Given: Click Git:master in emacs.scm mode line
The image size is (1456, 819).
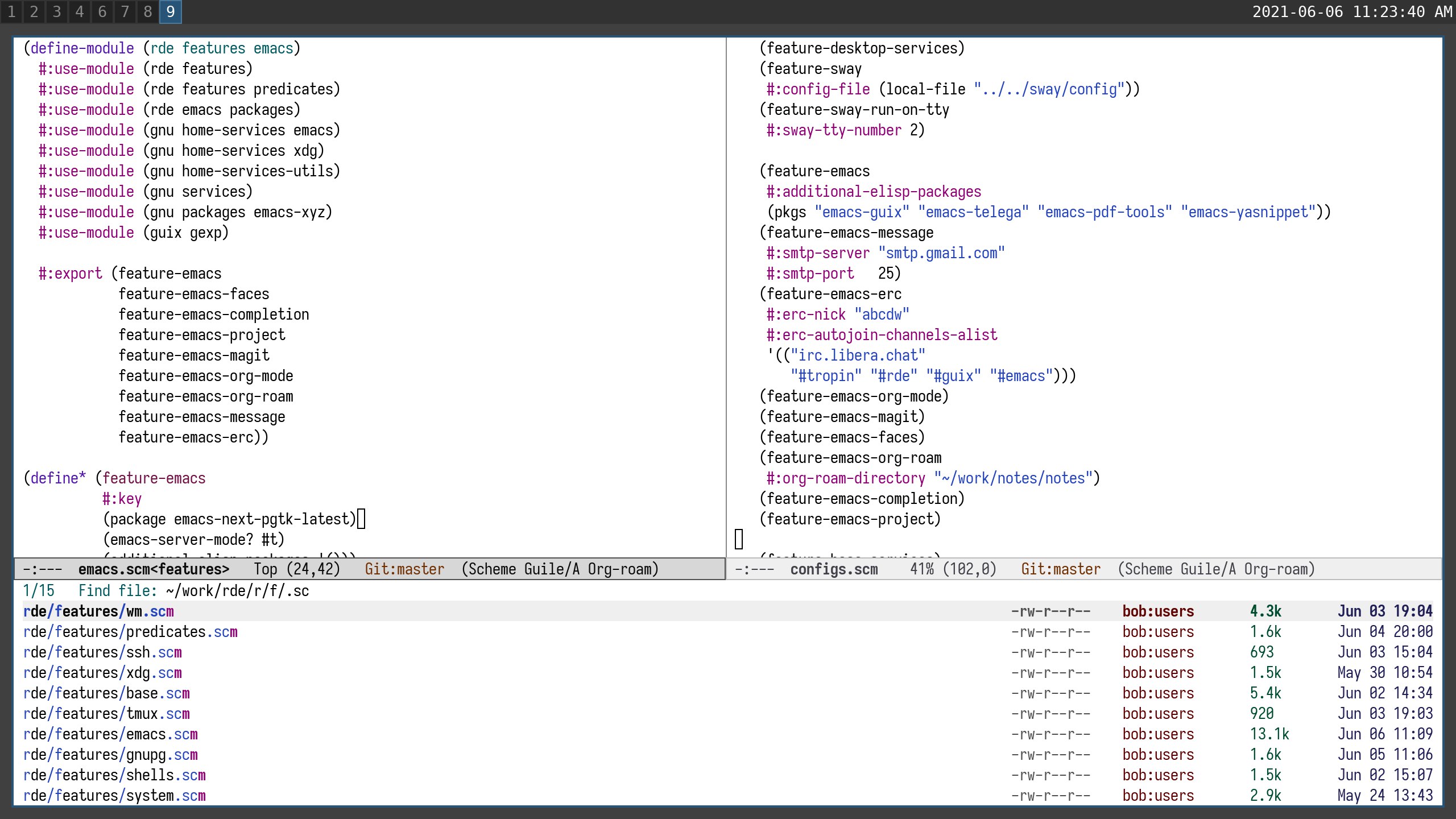Looking at the screenshot, I should [404, 569].
